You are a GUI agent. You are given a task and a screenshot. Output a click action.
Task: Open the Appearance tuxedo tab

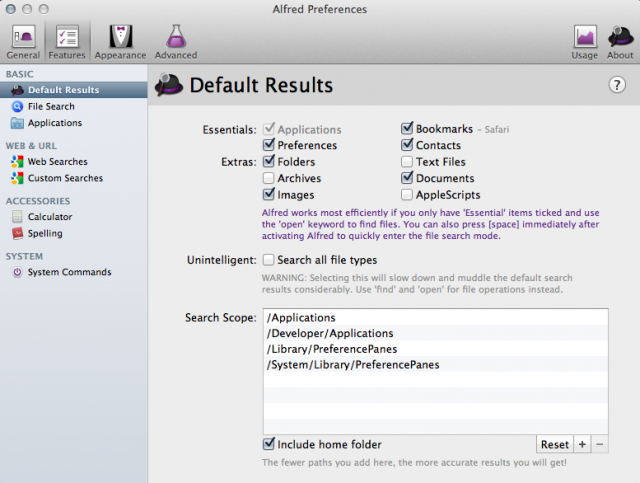click(x=120, y=41)
